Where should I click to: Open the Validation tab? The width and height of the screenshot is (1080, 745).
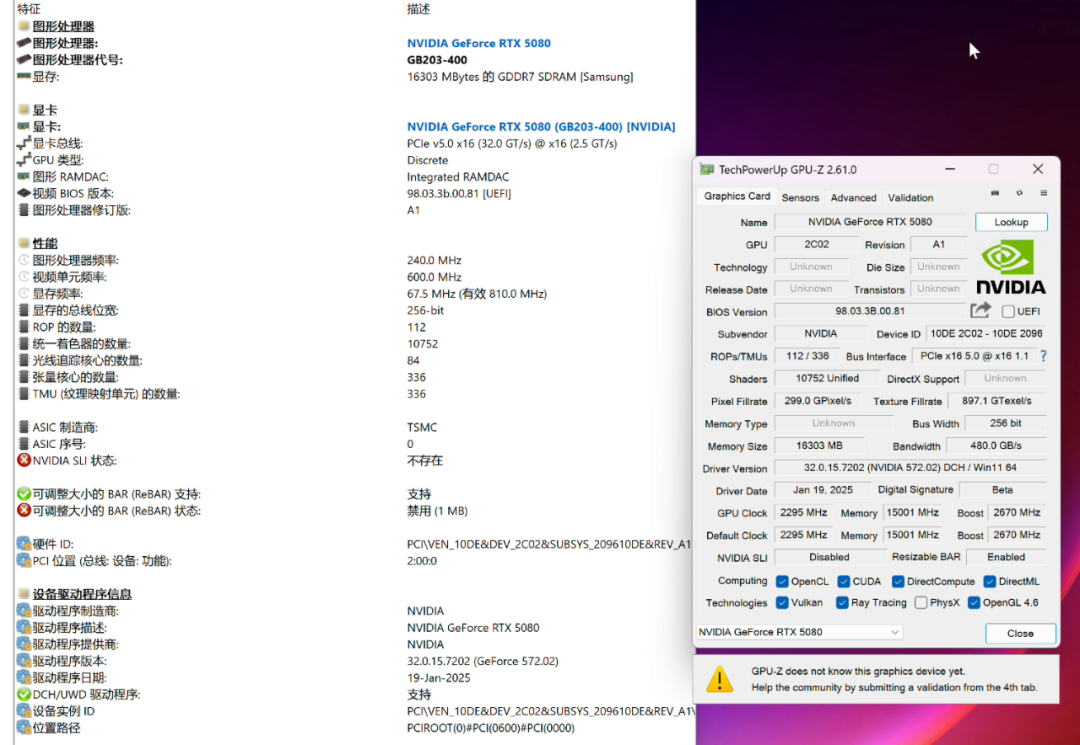pyautogui.click(x=911, y=198)
